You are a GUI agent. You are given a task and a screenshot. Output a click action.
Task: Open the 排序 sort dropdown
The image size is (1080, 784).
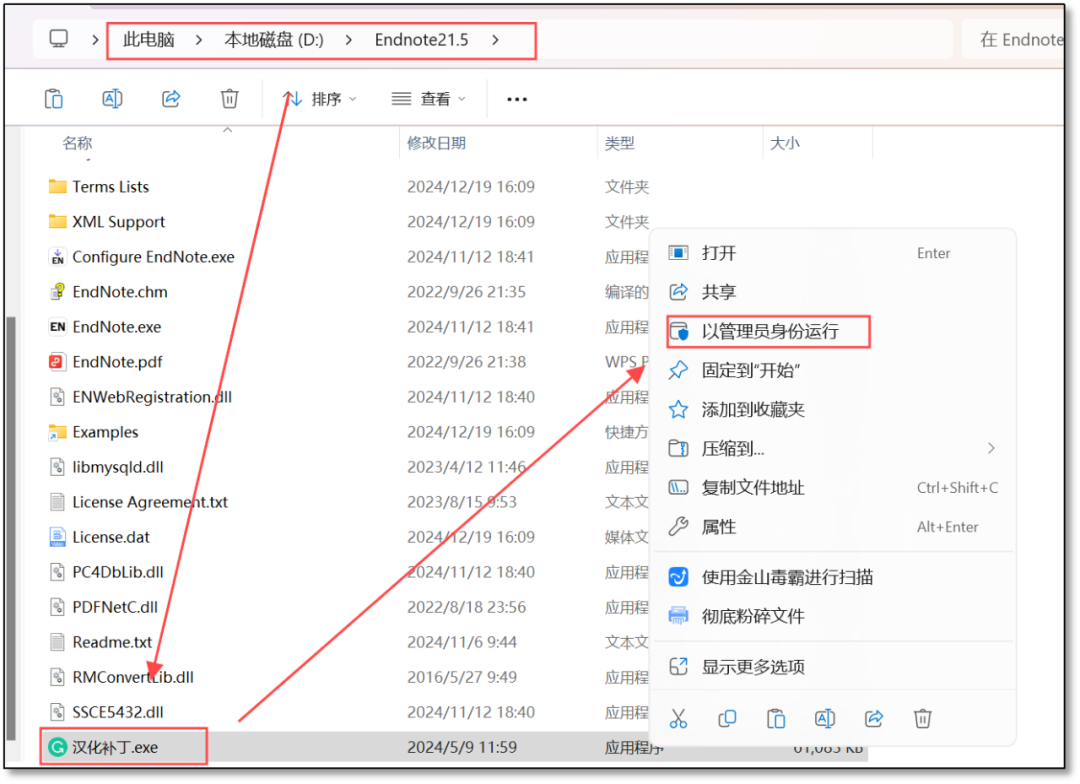click(x=320, y=99)
